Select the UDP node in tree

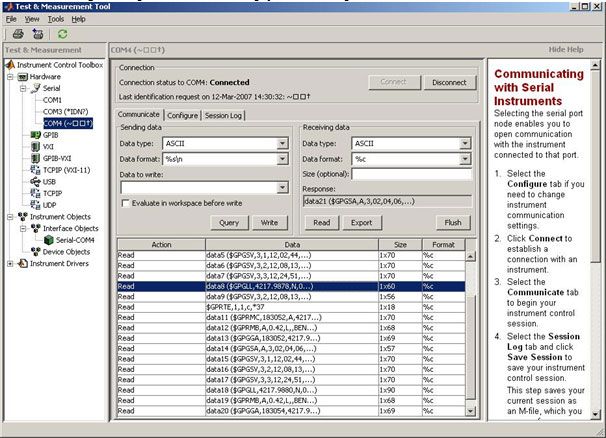point(51,204)
